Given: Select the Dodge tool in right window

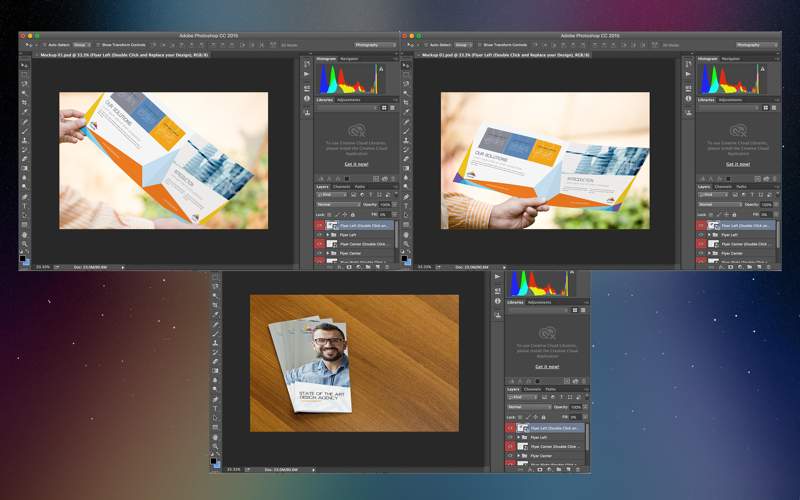Looking at the screenshot, I should (406, 187).
